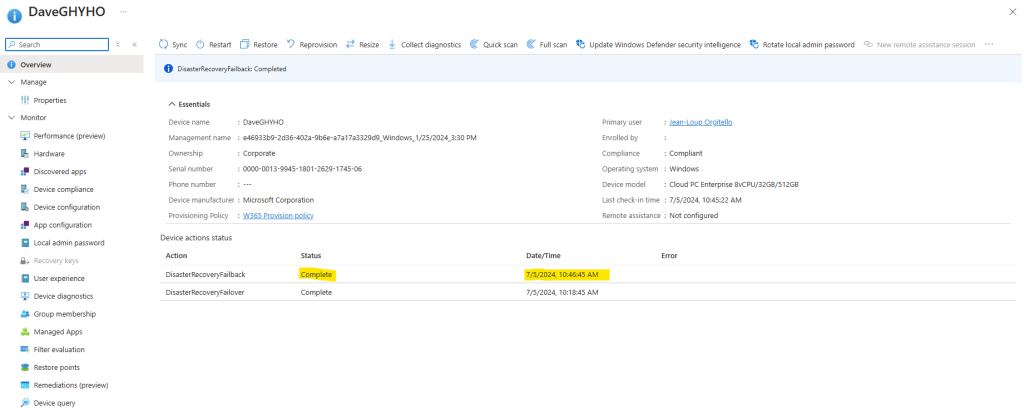Select Overview in the sidebar
Image resolution: width=1024 pixels, height=415 pixels.
pos(72,65)
